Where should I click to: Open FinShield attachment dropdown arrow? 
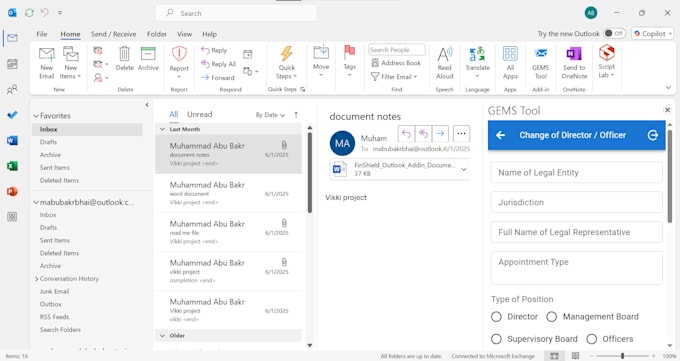(464, 169)
